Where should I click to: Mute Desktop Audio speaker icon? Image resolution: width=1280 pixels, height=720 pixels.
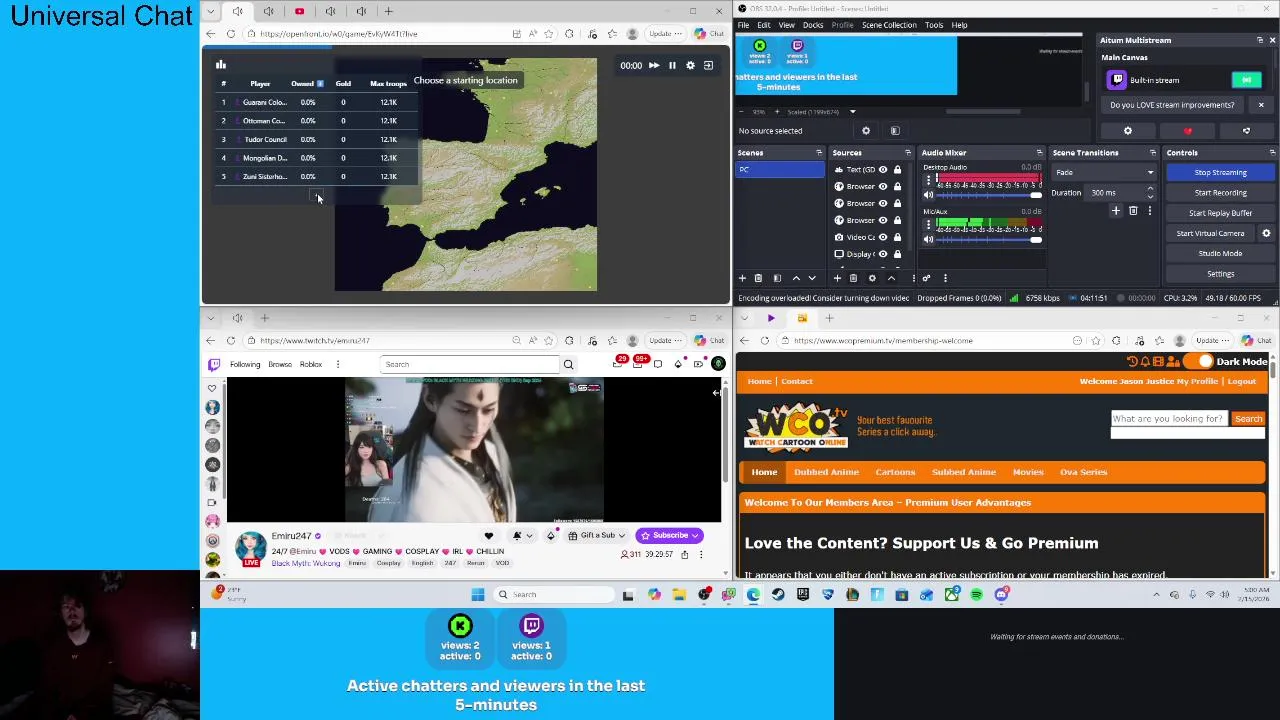point(928,195)
